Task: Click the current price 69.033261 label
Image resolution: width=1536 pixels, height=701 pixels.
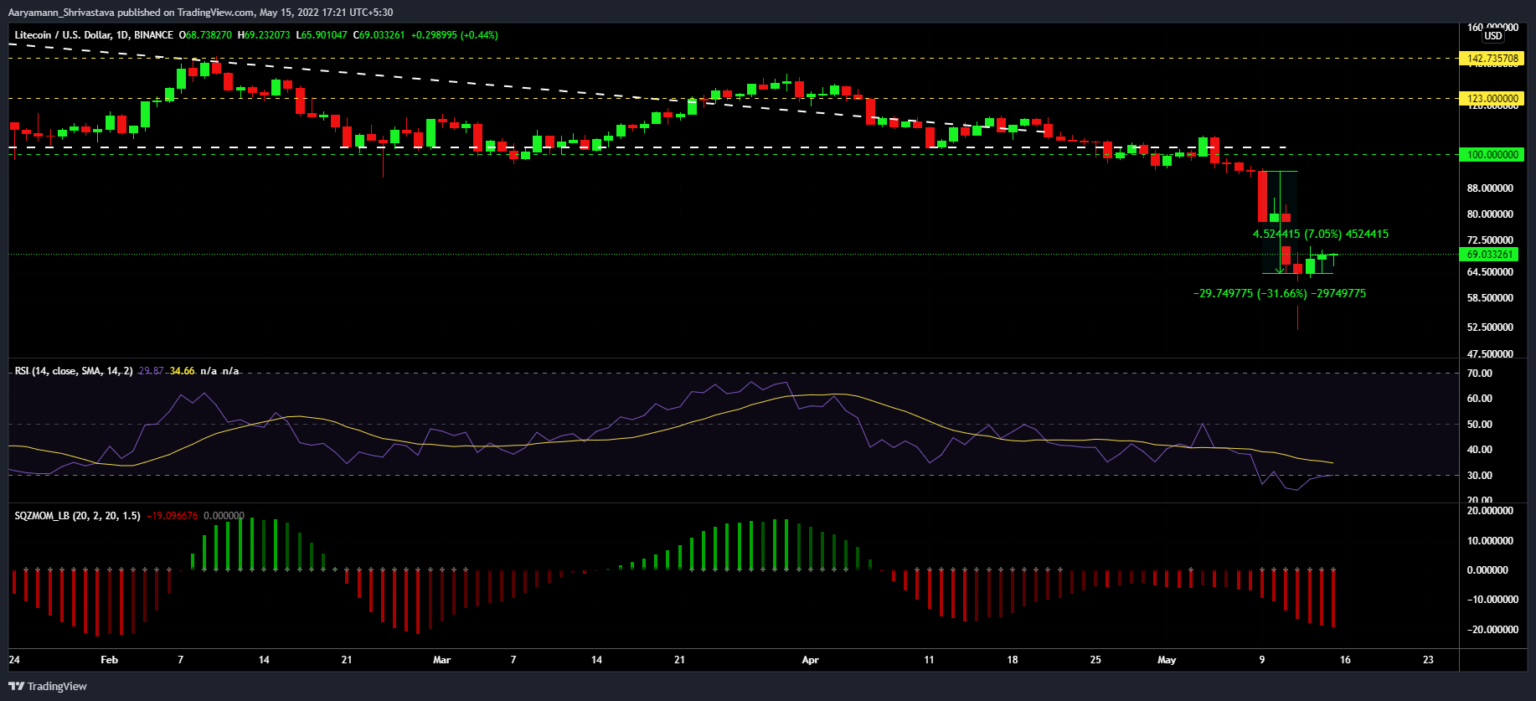Action: (1489, 254)
